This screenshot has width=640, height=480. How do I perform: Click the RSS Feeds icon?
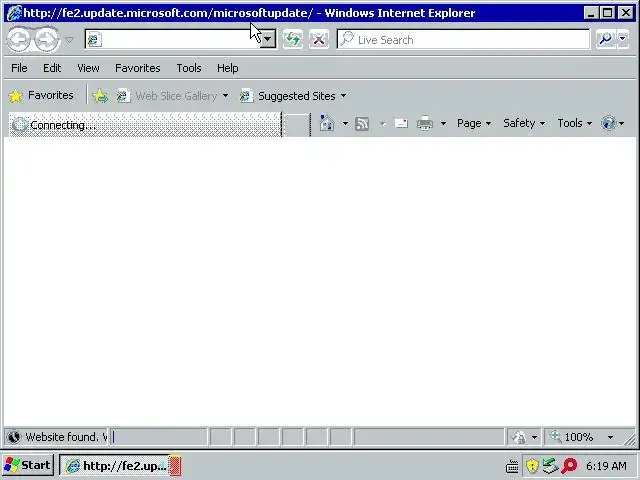[x=362, y=123]
